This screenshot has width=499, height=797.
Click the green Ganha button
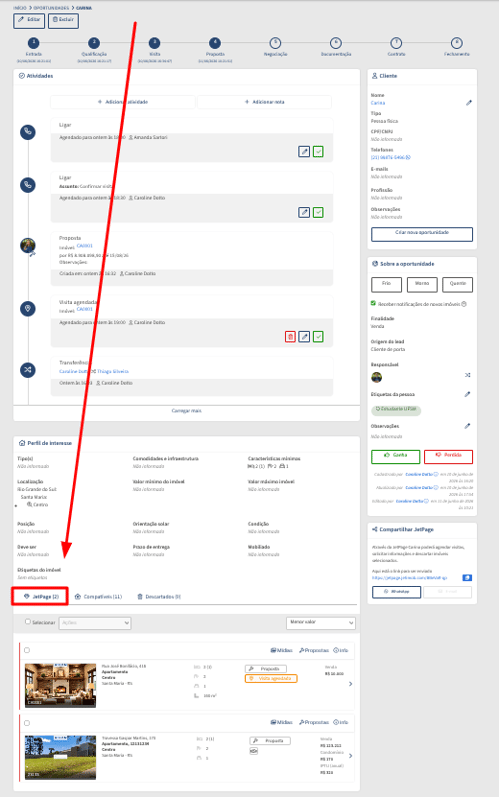[x=395, y=456]
